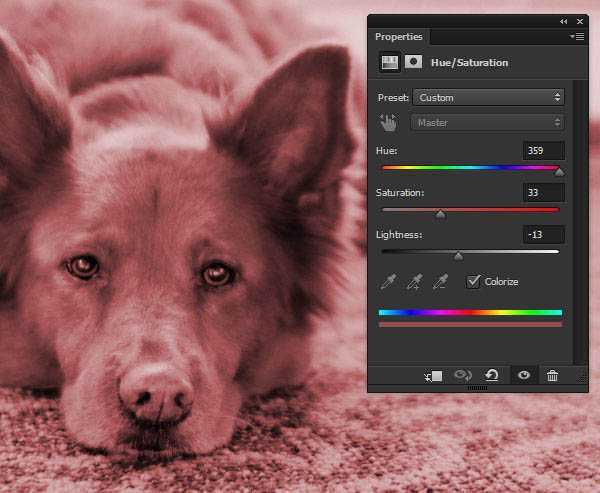The image size is (600, 493).
Task: Select the layer mask icon
Action: pos(413,62)
